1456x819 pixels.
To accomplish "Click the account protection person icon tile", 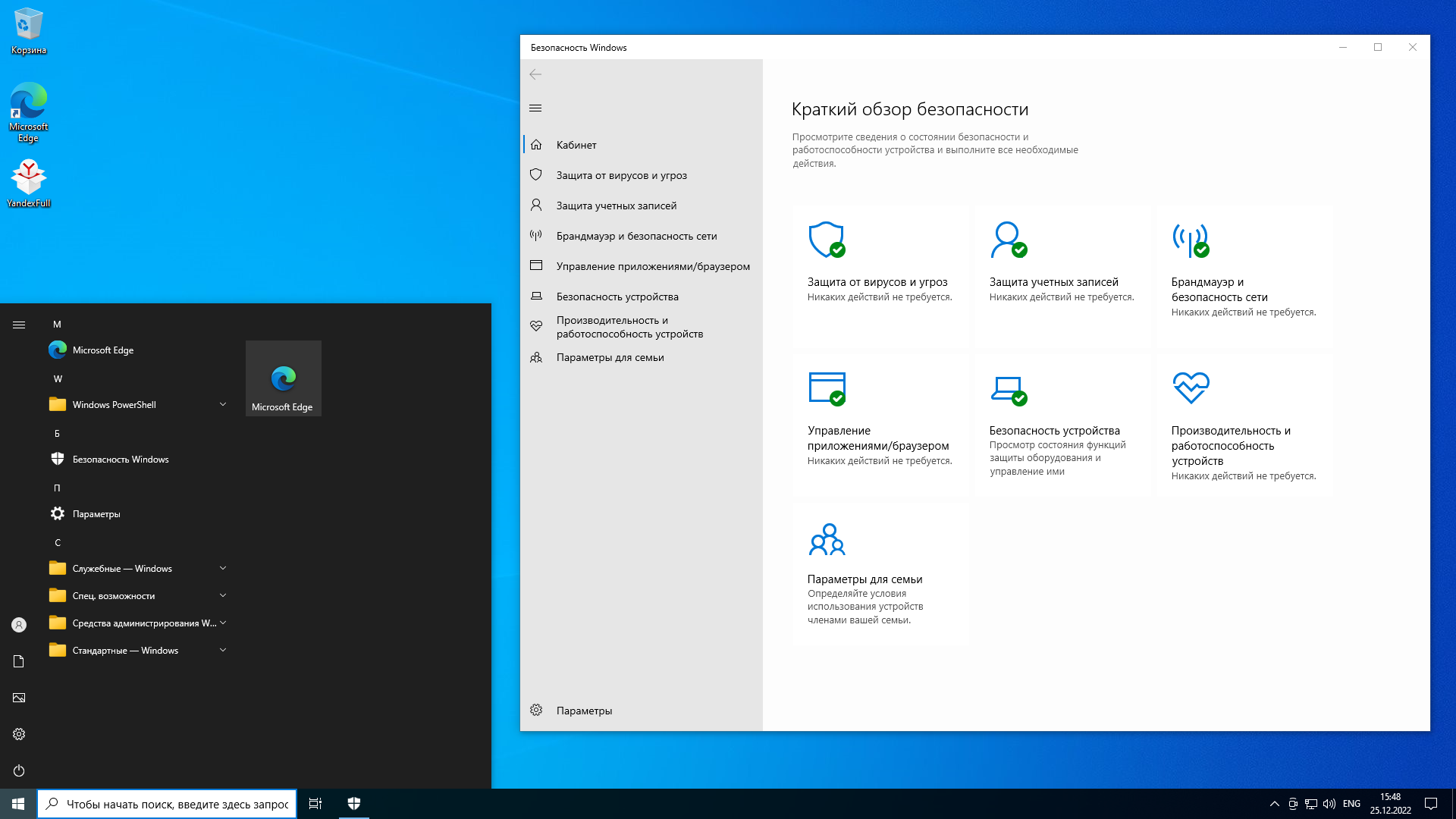I will 1009,240.
